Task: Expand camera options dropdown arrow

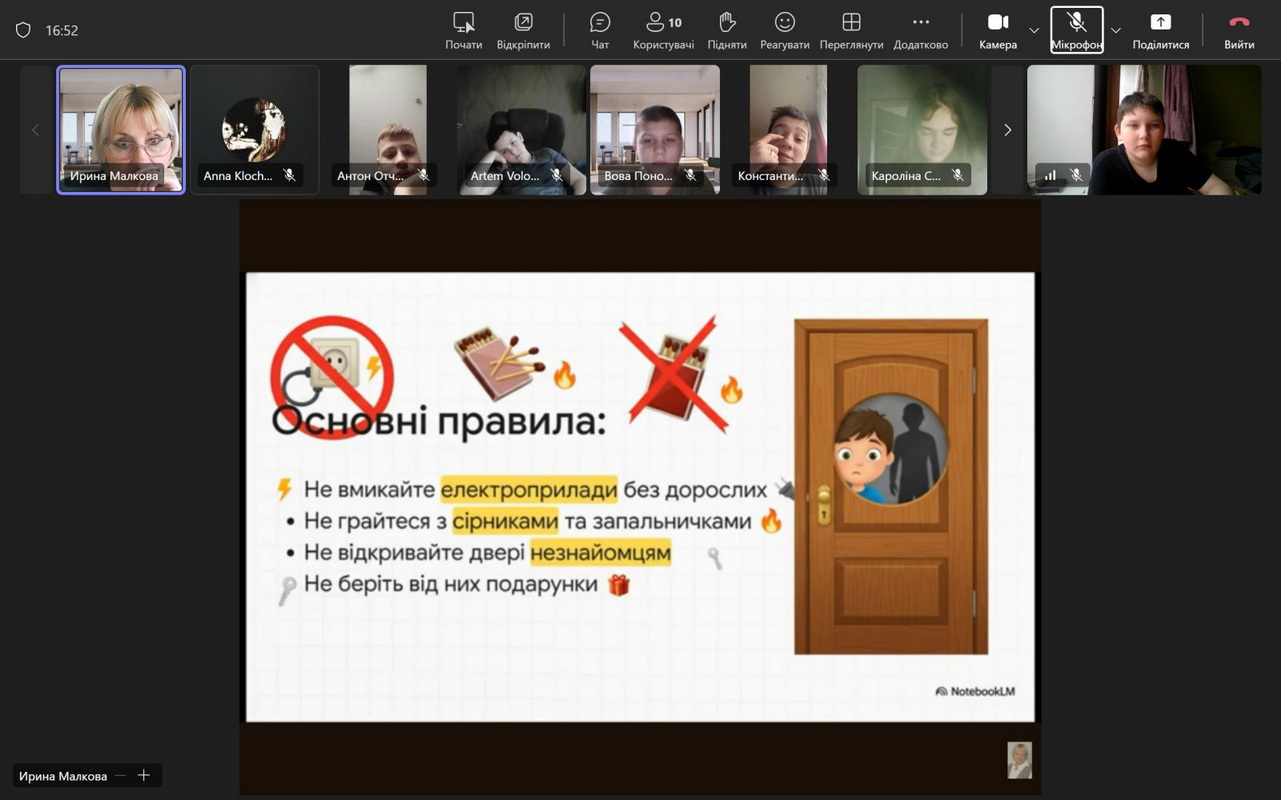Action: click(x=1034, y=30)
